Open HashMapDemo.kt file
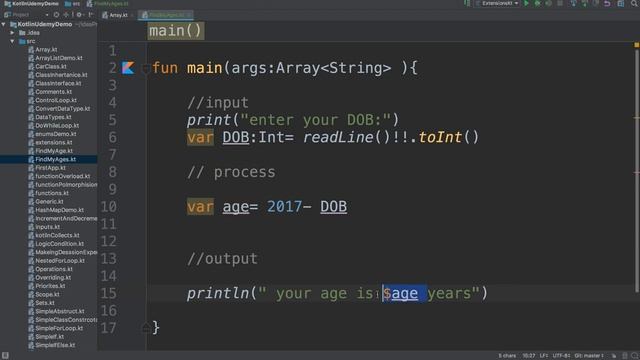 point(59,210)
